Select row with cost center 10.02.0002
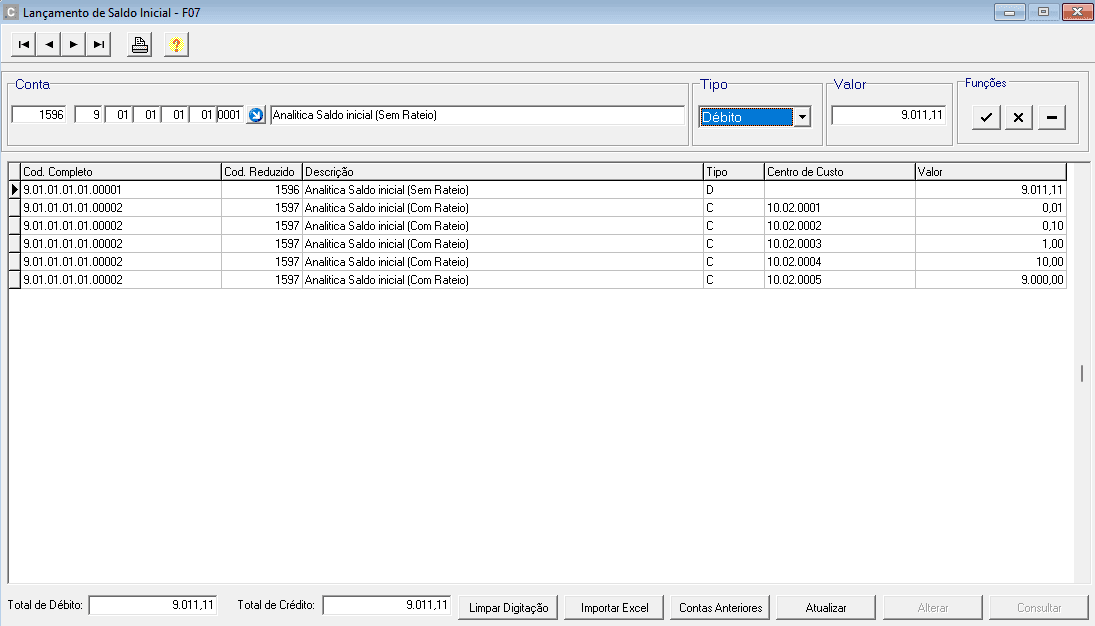The image size is (1095, 626). tap(538, 226)
